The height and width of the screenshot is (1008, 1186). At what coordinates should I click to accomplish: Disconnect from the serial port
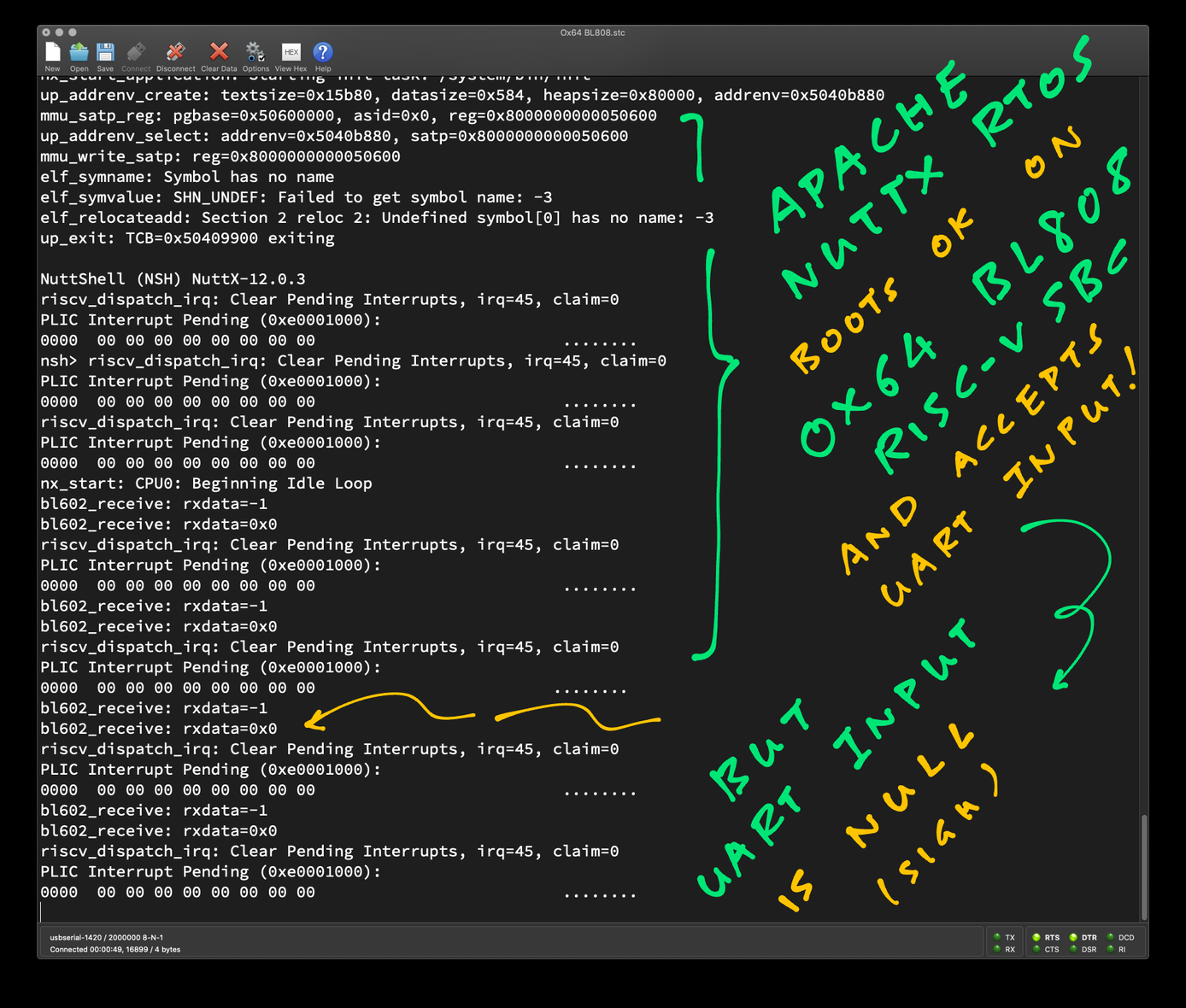point(175,53)
